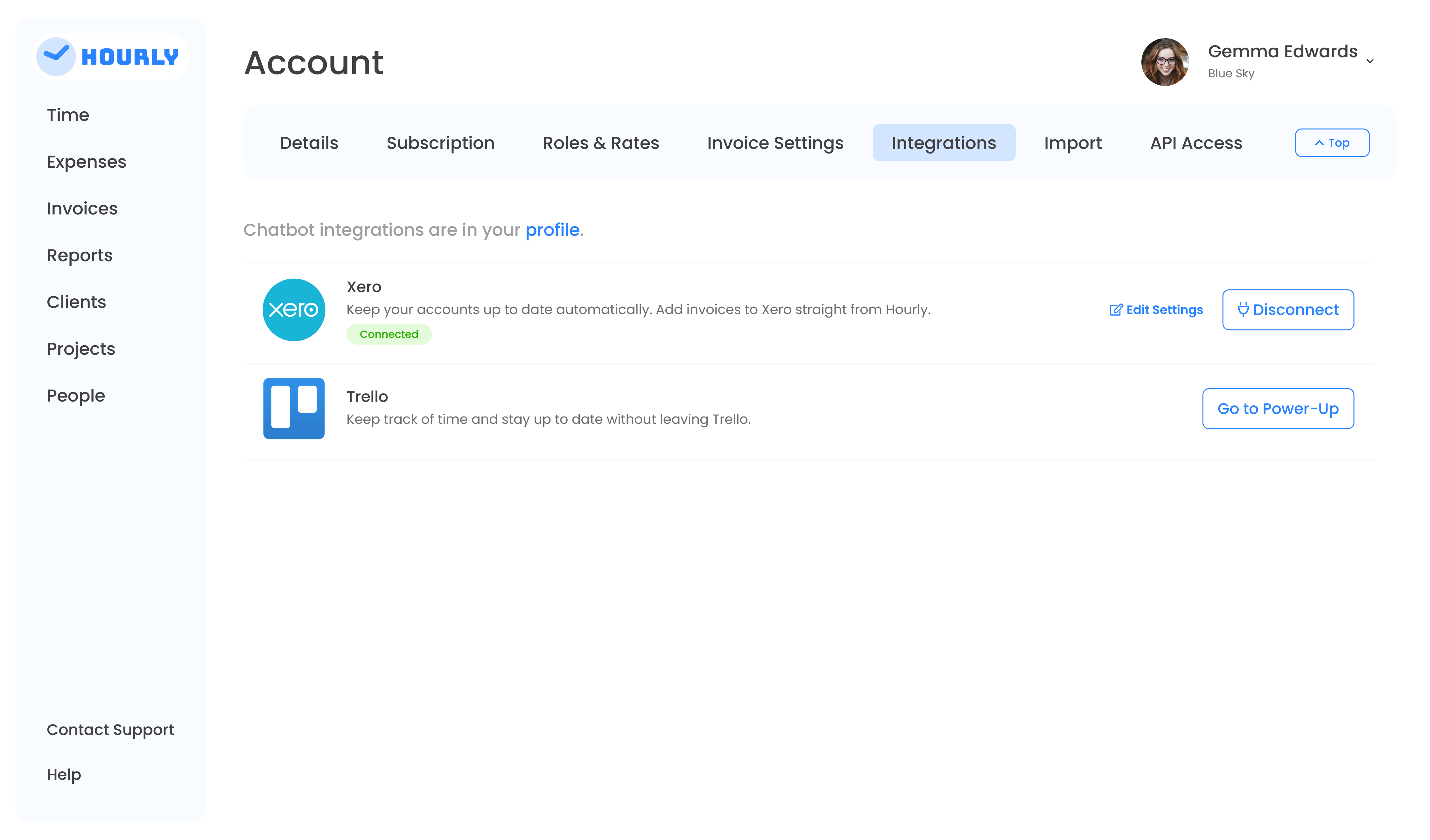Viewport: 1430px width, 840px height.
Task: Expand the user account dropdown chevron
Action: [x=1369, y=61]
